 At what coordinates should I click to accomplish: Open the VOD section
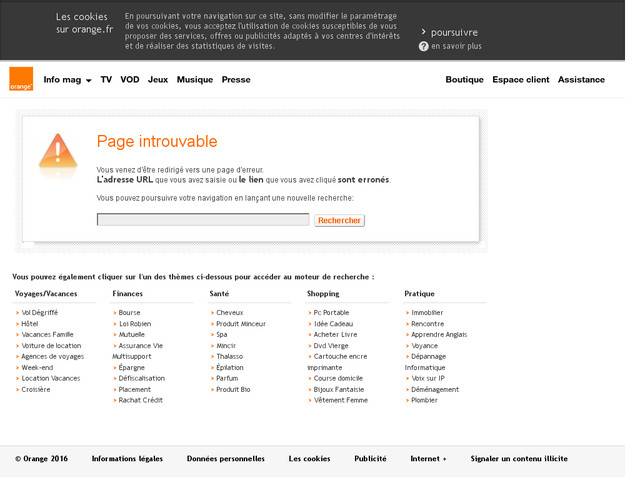click(130, 80)
